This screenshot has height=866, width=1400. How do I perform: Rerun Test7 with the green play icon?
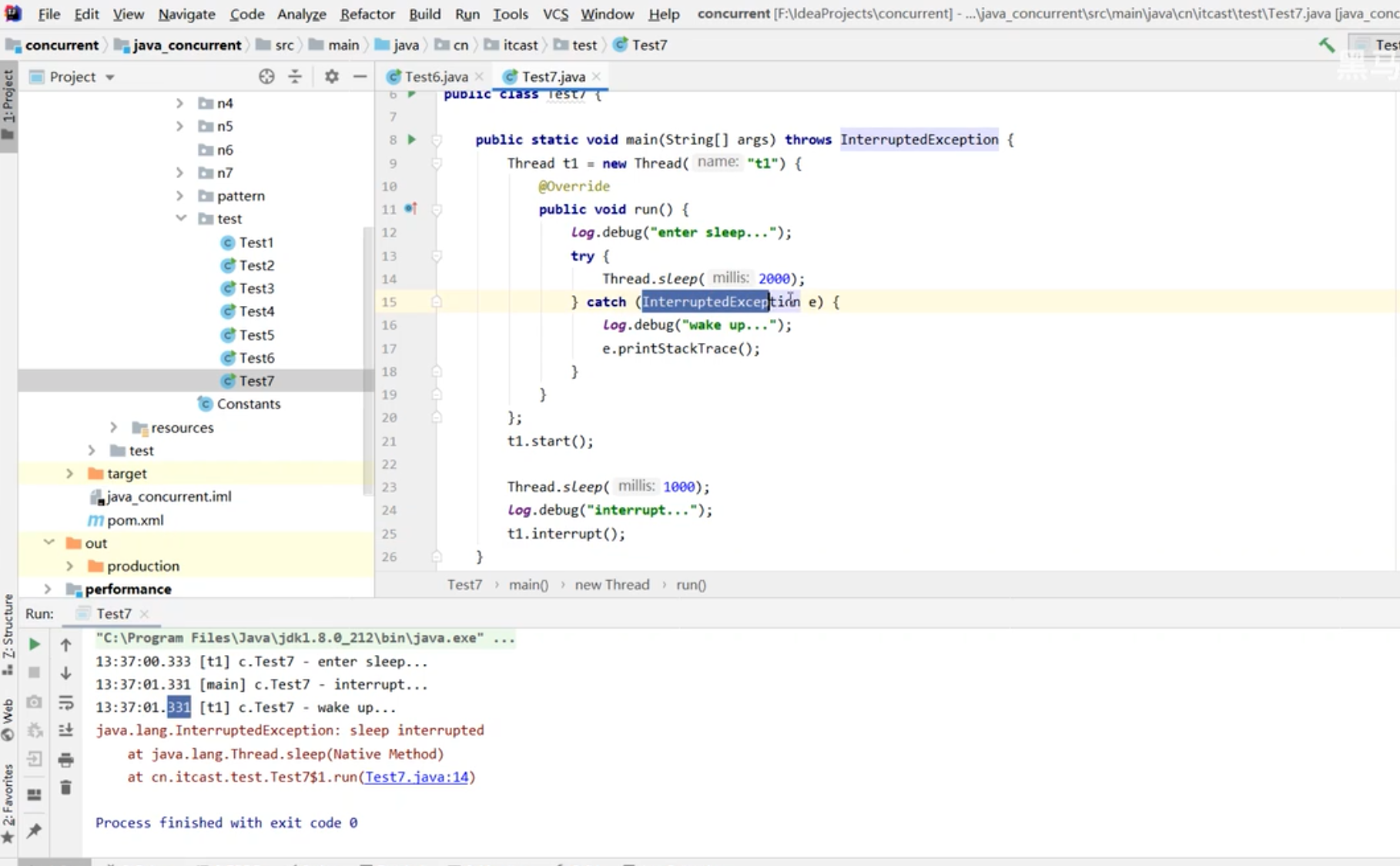click(34, 644)
